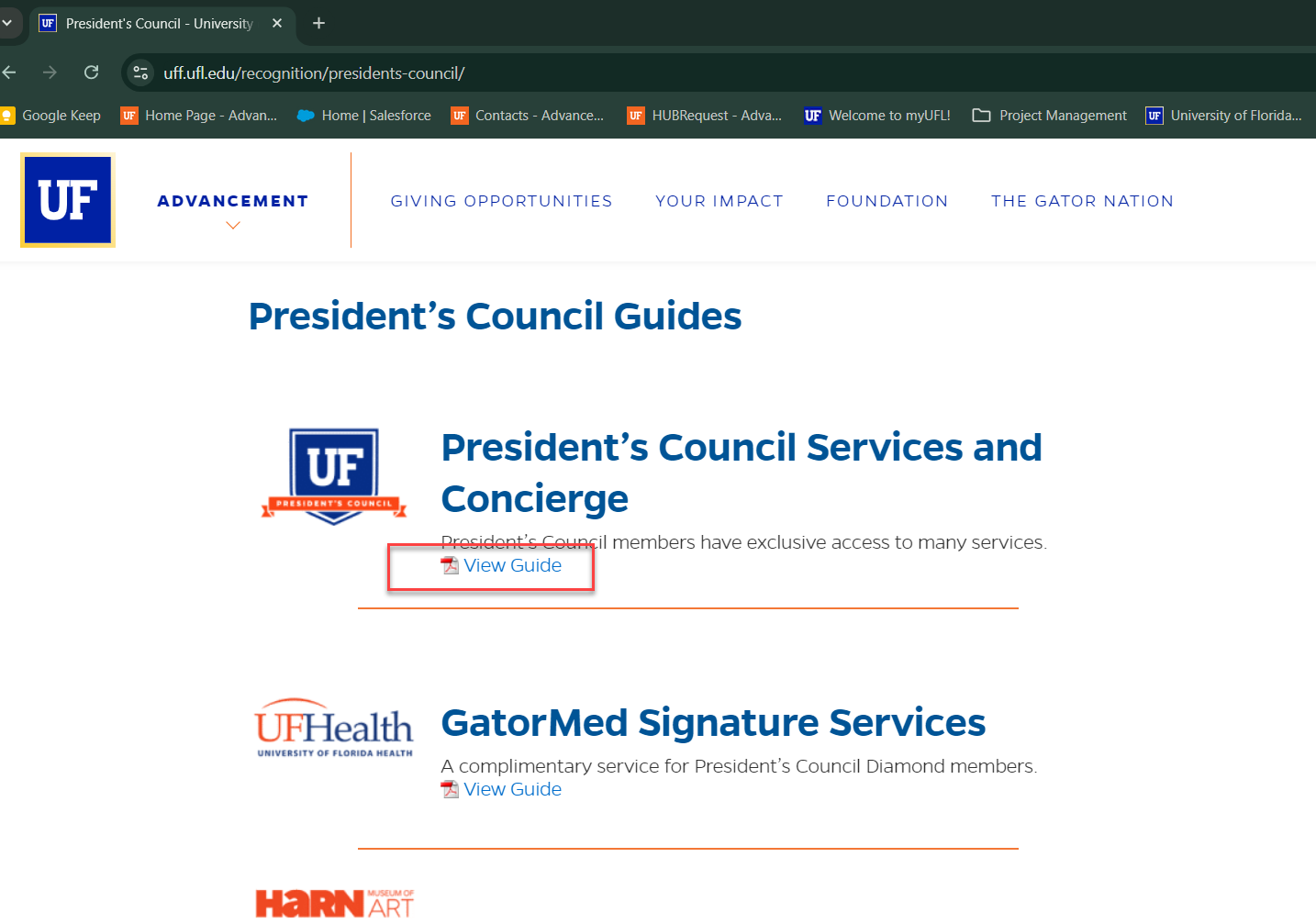The height and width of the screenshot is (924, 1316).
Task: View Guide for President's Council Services
Action: (x=512, y=566)
